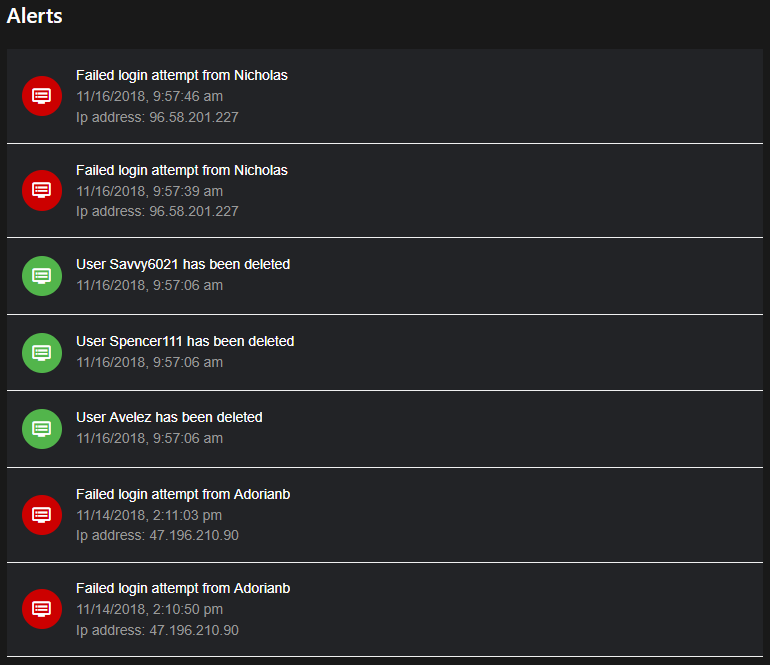Screen dimensions: 770x665
Task: Select 'User Savvy6021 has been deleted' text
Action: (x=183, y=265)
